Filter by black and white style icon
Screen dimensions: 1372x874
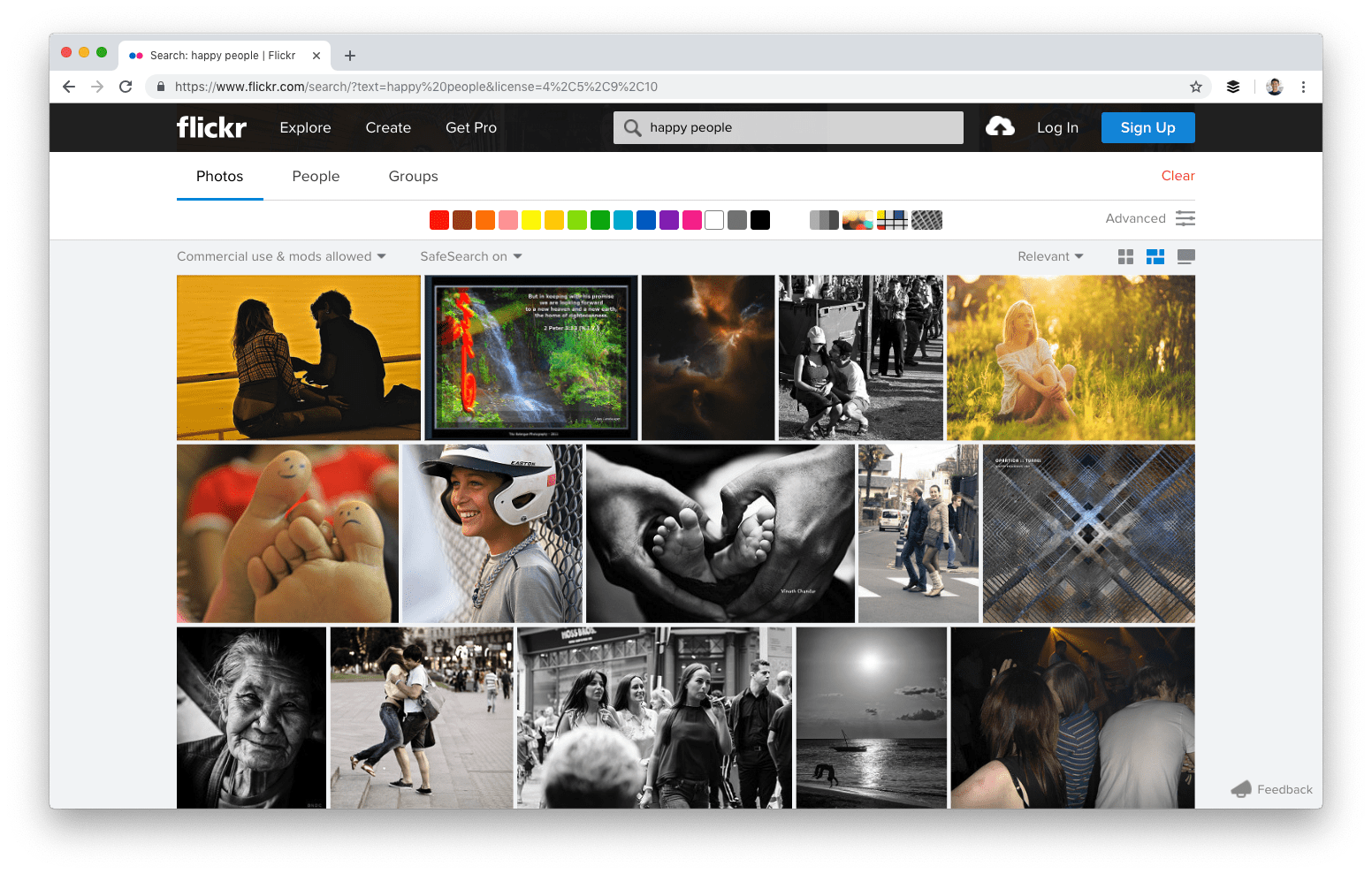(823, 219)
